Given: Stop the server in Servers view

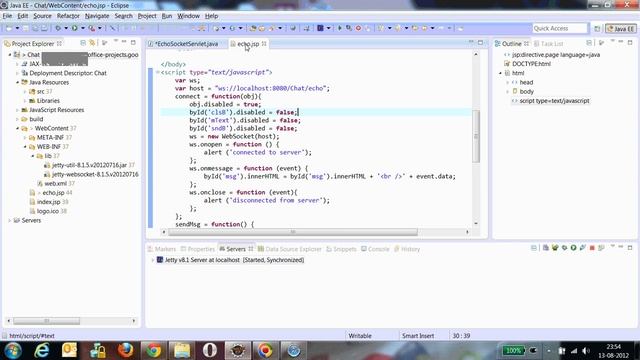Looking at the screenshot, I should (x=592, y=248).
